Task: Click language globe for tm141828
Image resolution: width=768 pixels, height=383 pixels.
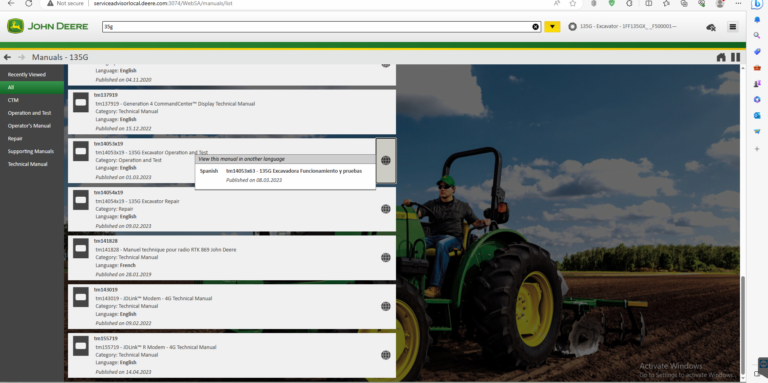Action: coord(386,258)
